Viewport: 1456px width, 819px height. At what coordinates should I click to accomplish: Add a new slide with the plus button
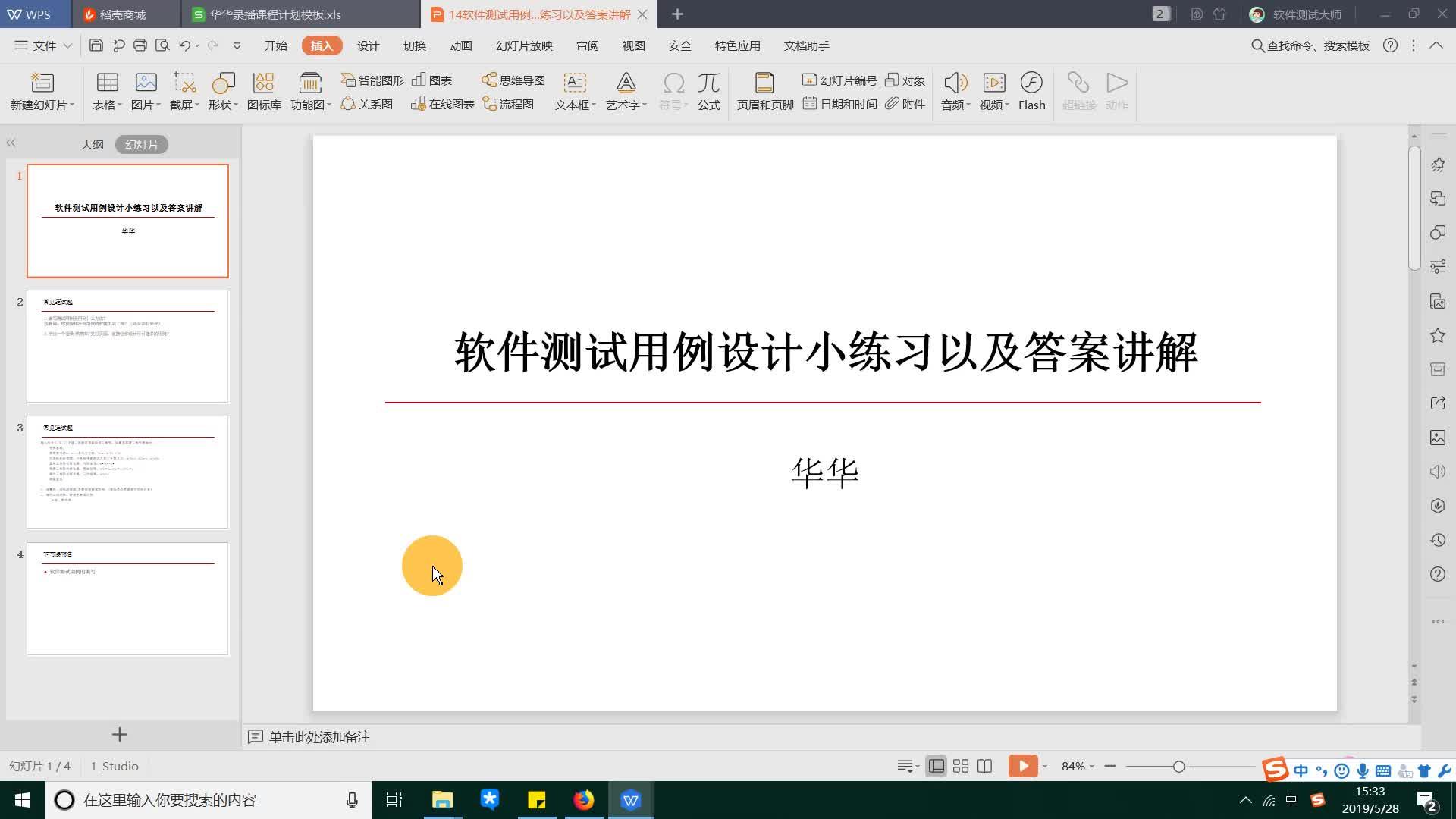[x=119, y=734]
